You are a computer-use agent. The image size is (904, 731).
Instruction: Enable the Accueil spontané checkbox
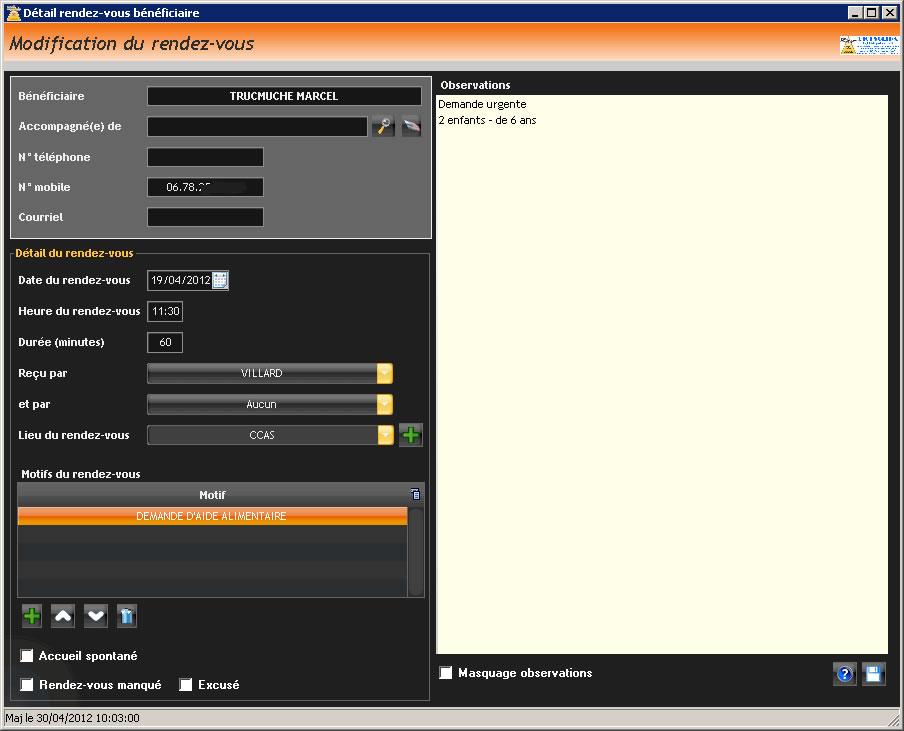(x=27, y=656)
